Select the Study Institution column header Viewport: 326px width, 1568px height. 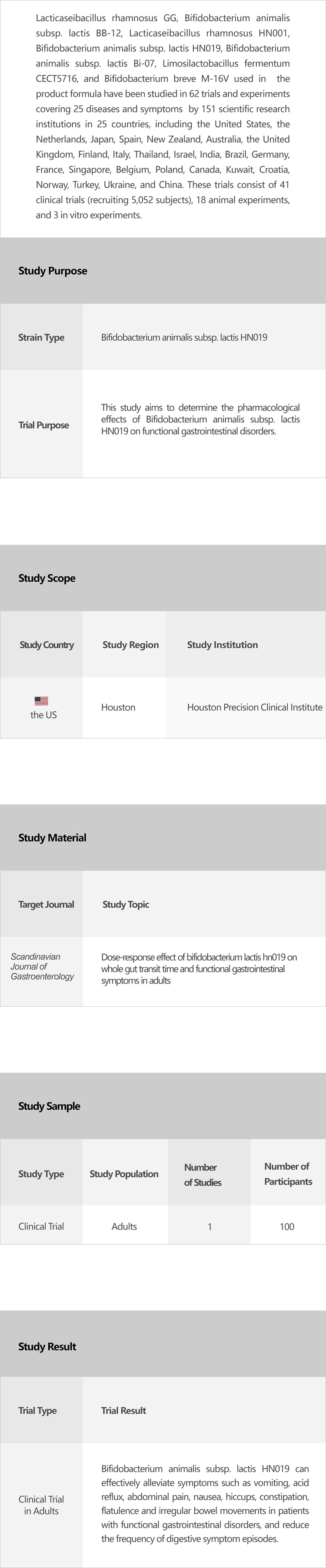[222, 645]
